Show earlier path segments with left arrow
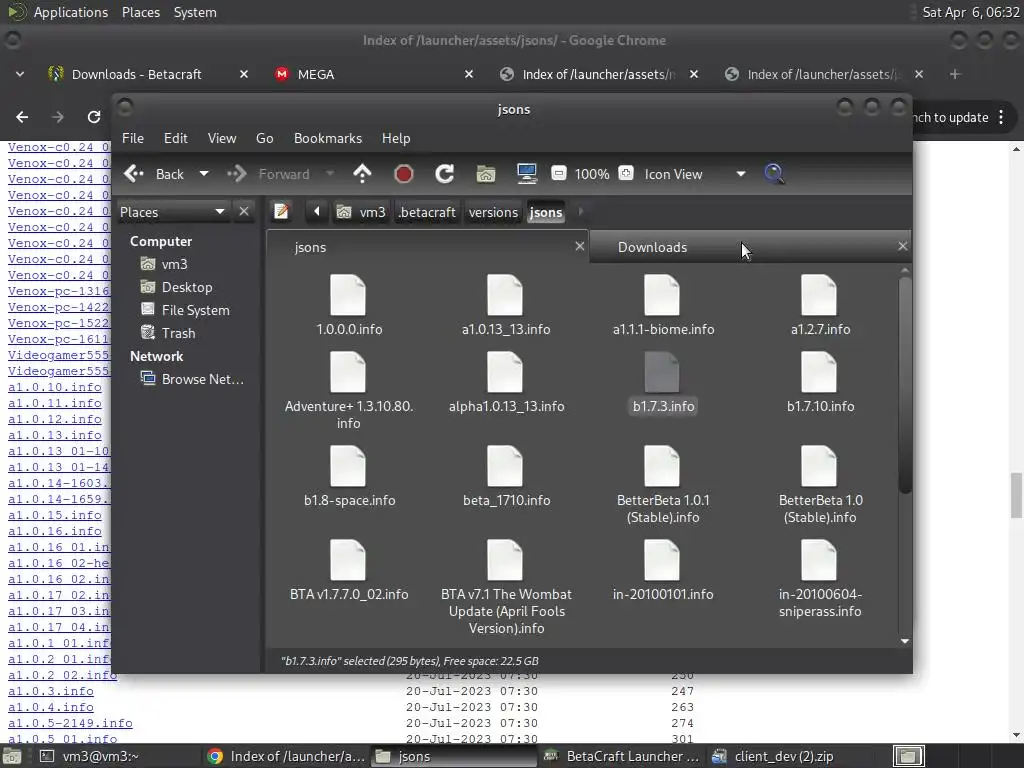1024x768 pixels. pos(317,212)
